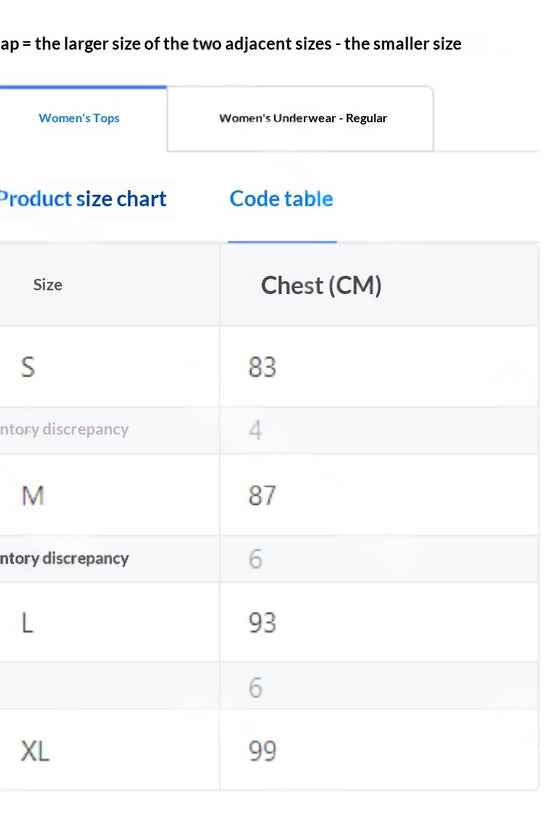550x825 pixels.
Task: Click the bold discrepancy label below M
Action: [x=64, y=558]
